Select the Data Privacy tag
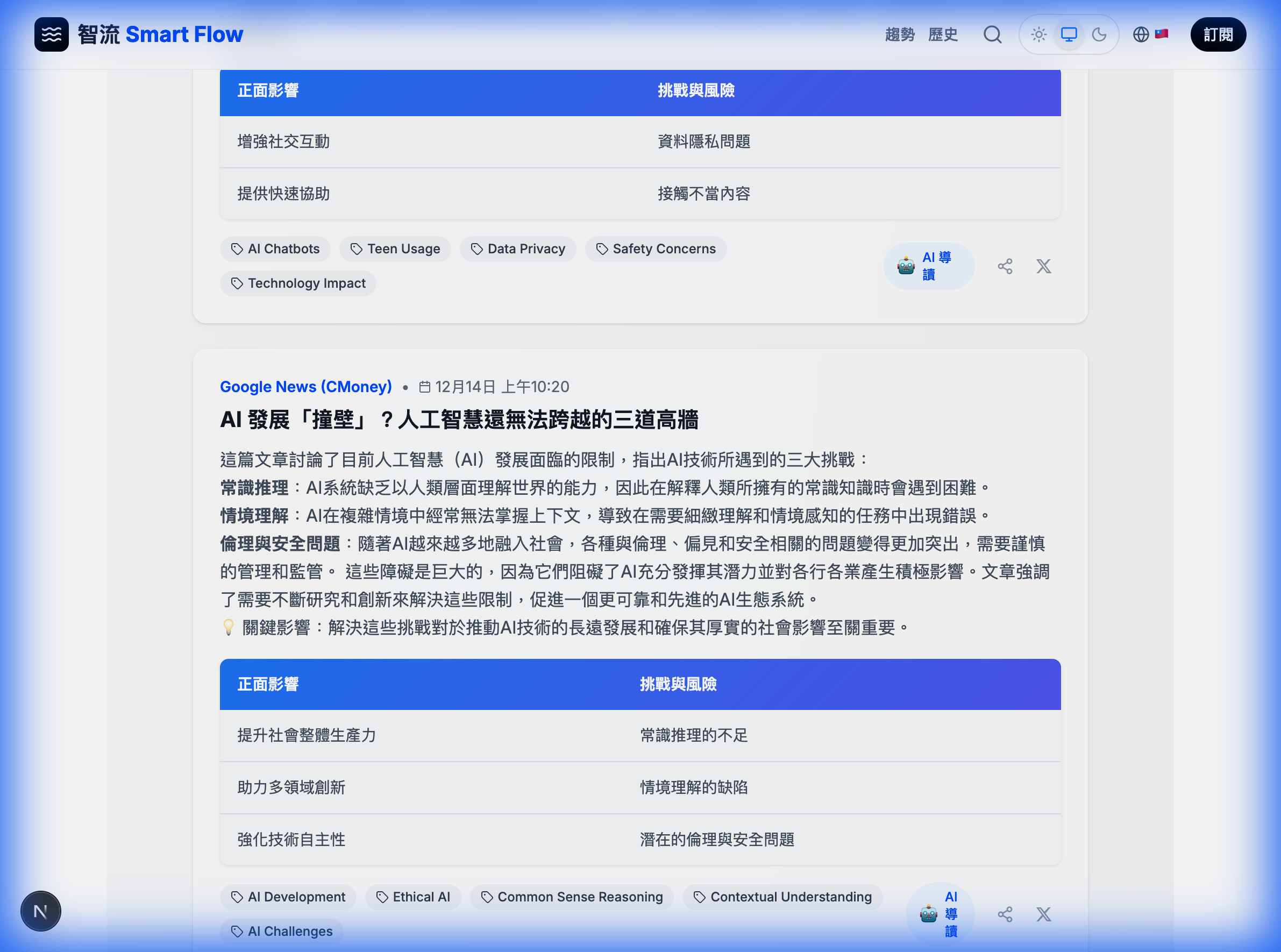1281x952 pixels. click(517, 249)
